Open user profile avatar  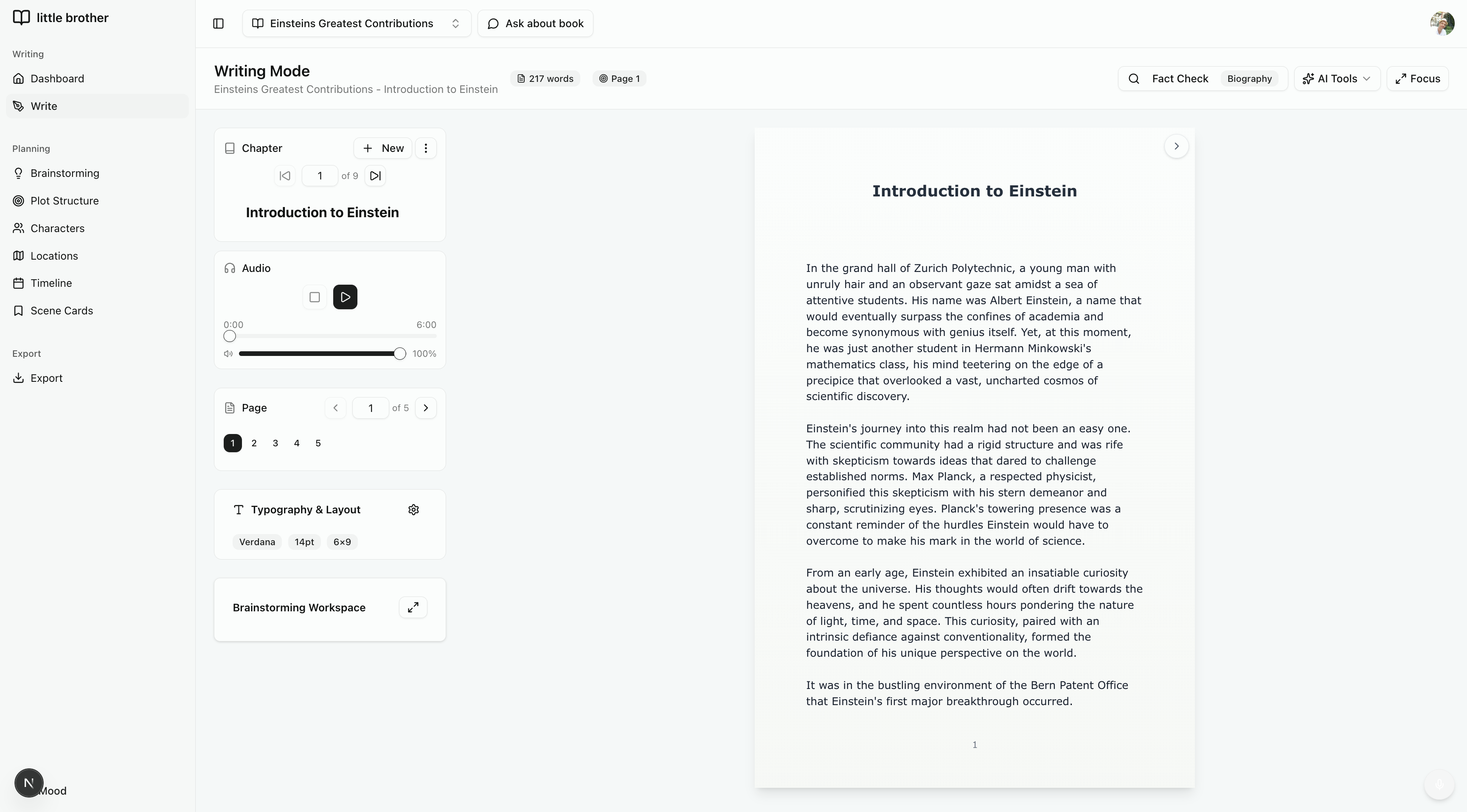pyautogui.click(x=1442, y=23)
